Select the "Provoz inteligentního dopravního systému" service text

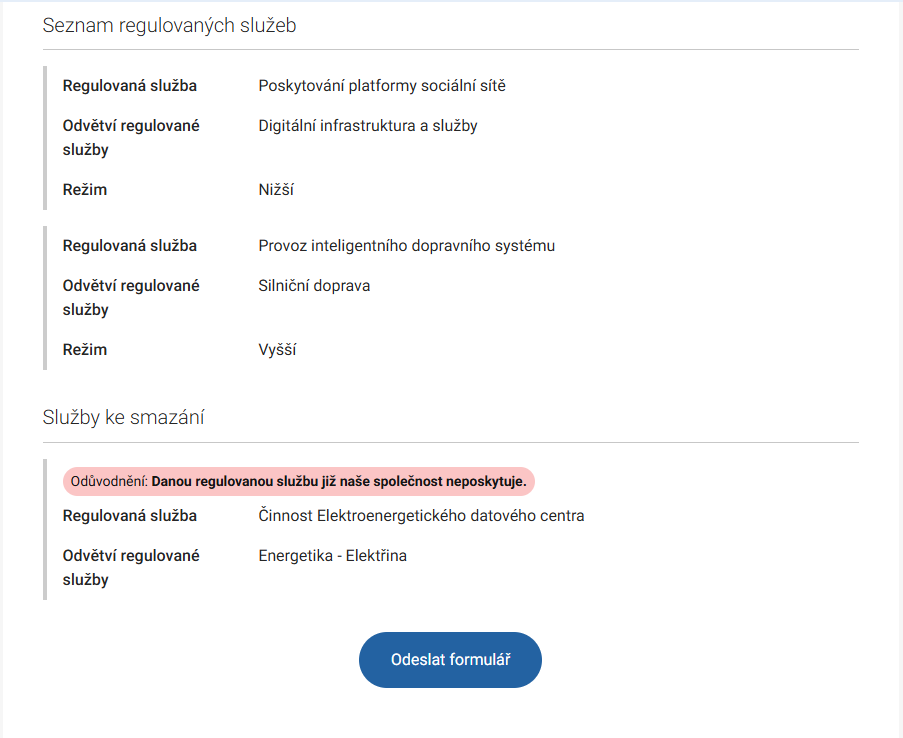tap(406, 246)
